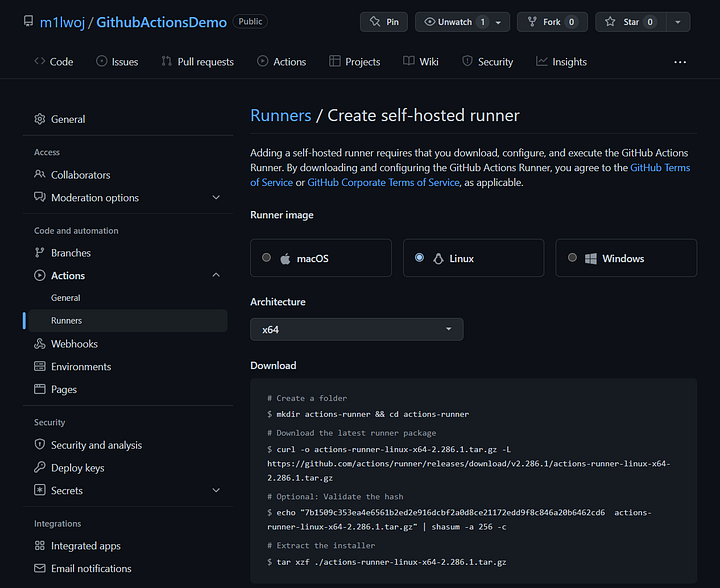
Task: Click the Fork button
Action: pyautogui.click(x=552, y=22)
